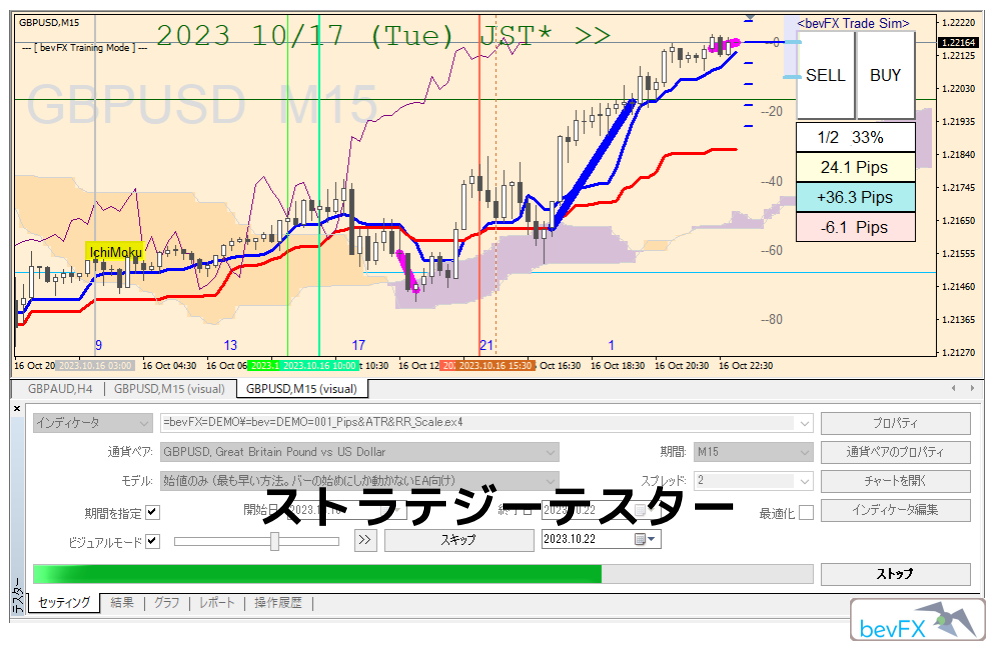This screenshot has height=649, width=995.
Task: Select the セッティング tab
Action: (x=64, y=603)
